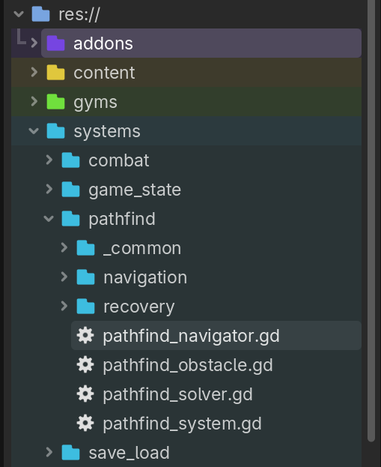The image size is (381, 467).
Task: Select the pathfind_solver.gd file name
Action: (x=178, y=395)
